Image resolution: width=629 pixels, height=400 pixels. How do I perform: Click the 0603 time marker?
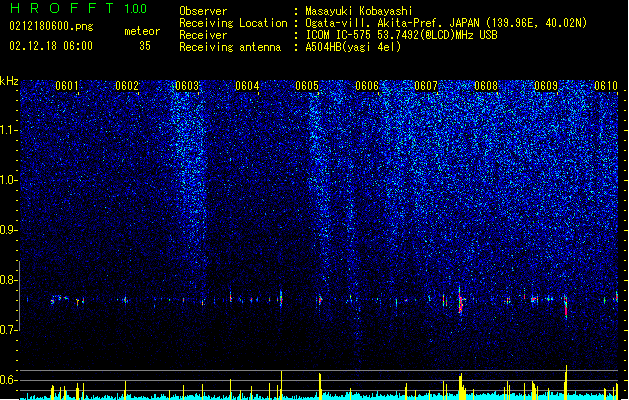[x=187, y=86]
